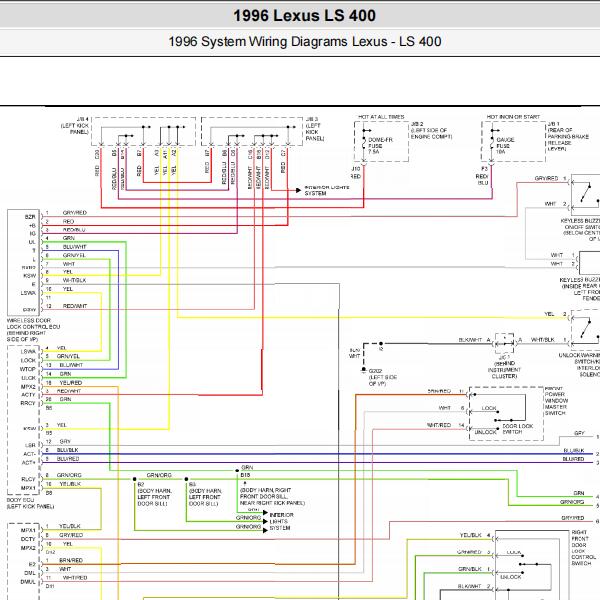Click the ACT- terminal on the body ECU
600x600 pixels.
tap(29, 454)
